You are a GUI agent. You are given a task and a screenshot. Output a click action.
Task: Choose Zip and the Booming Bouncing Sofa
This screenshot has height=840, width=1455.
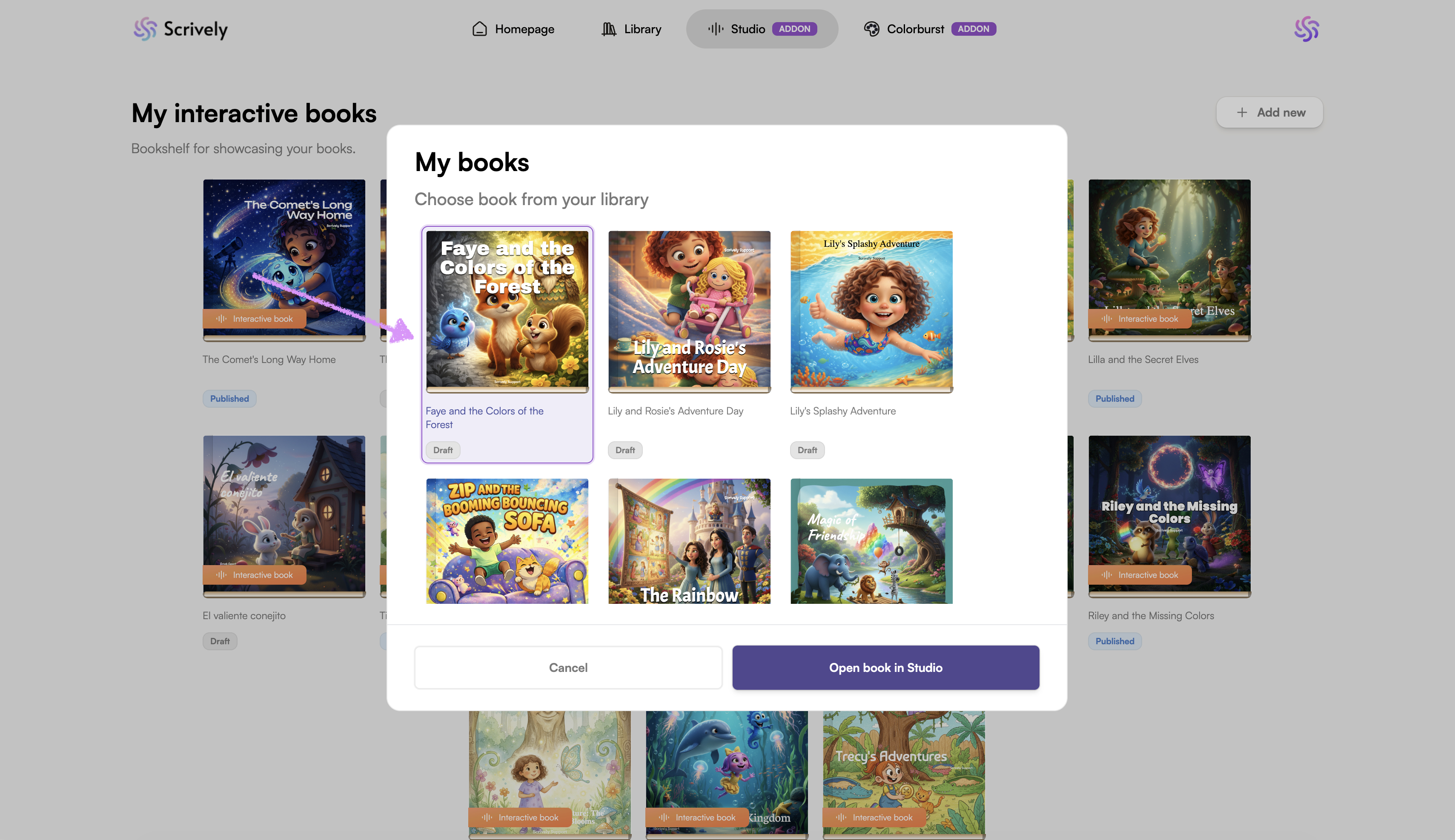coord(507,541)
